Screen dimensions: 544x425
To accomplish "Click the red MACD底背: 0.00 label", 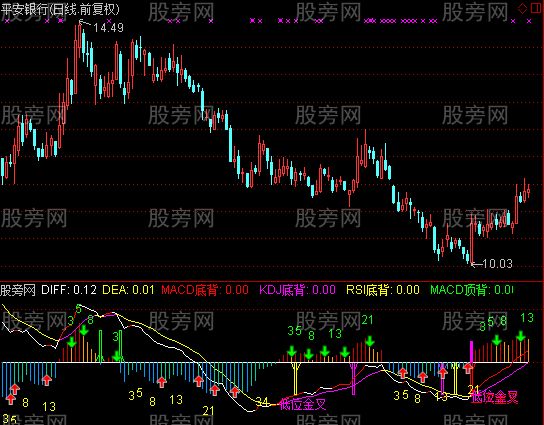I will click(x=205, y=290).
